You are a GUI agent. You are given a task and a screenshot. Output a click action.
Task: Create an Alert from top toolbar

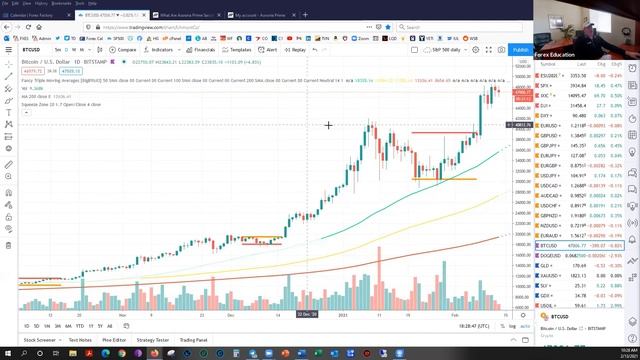coord(268,50)
